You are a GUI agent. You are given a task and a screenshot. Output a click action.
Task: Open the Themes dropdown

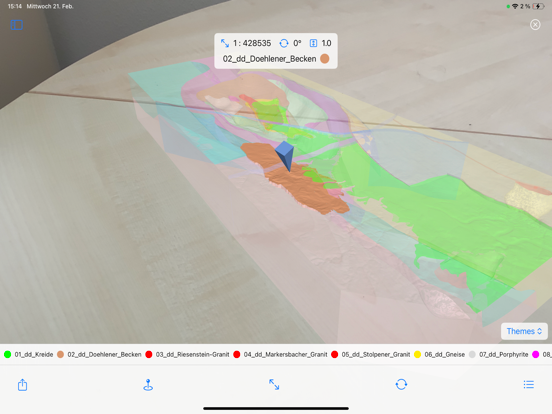524,331
